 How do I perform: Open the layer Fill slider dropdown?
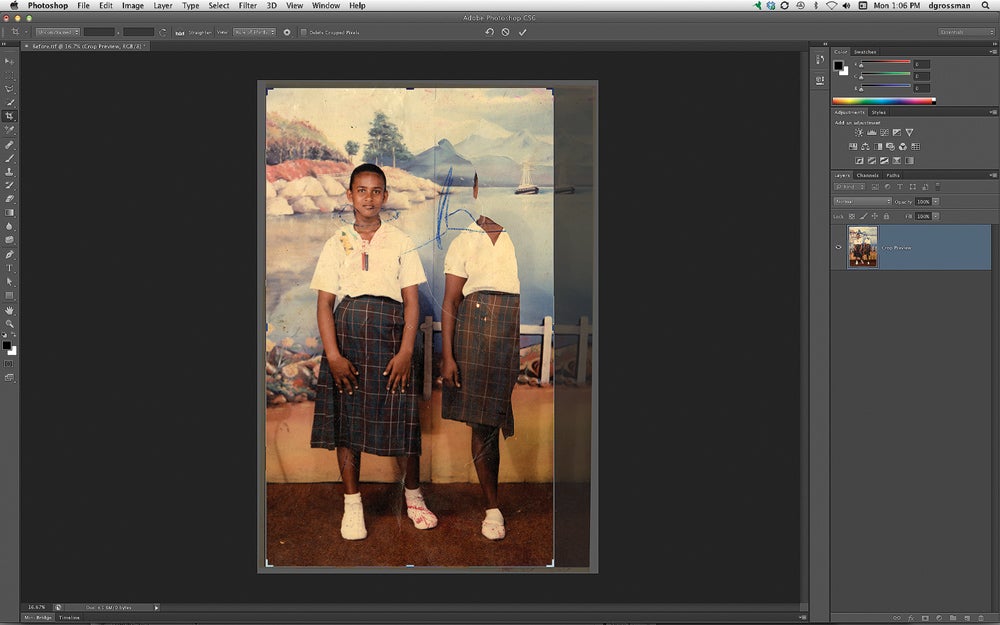click(936, 217)
